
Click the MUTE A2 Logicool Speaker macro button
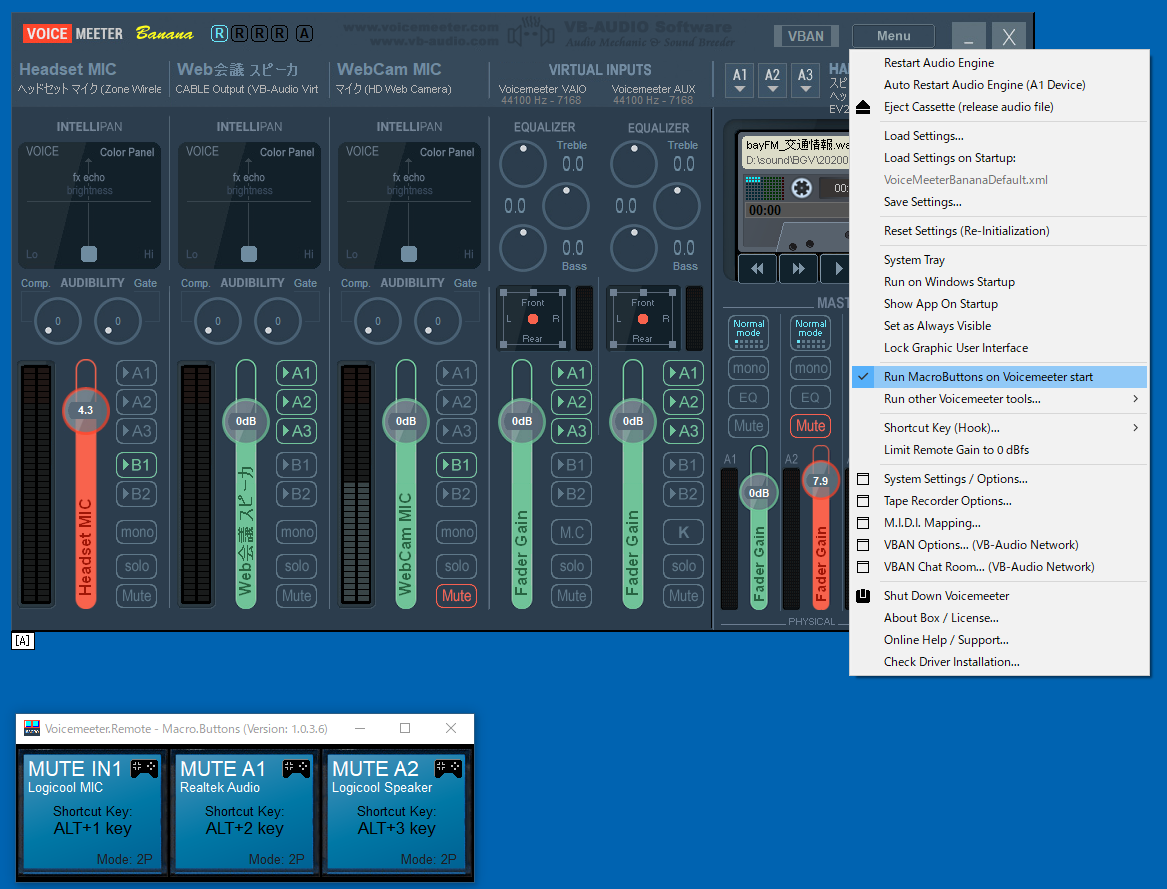(x=397, y=810)
